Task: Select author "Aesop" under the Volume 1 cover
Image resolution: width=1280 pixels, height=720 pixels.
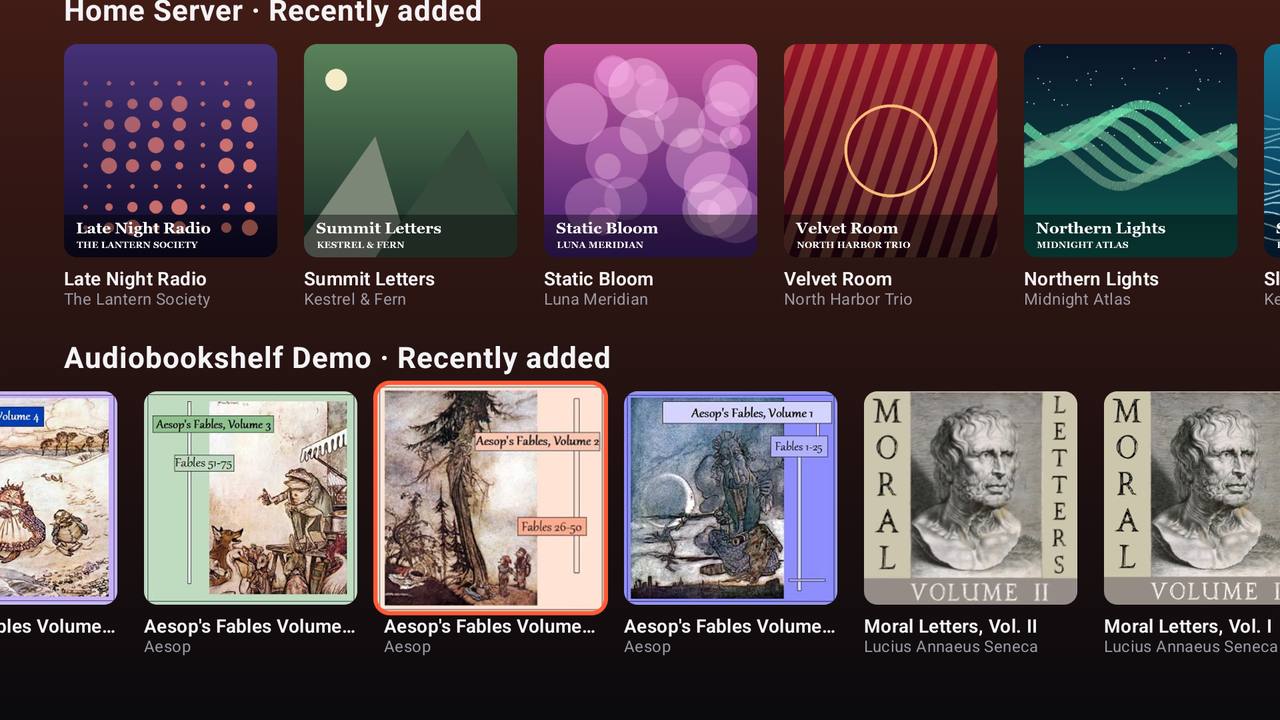Action: [x=647, y=647]
